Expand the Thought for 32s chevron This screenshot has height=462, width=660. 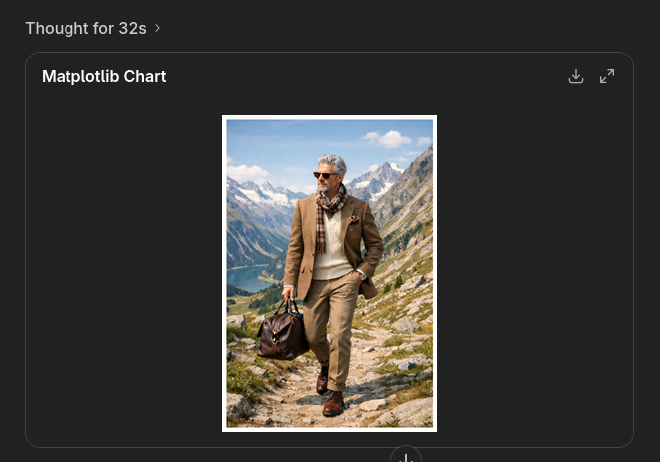pos(157,28)
